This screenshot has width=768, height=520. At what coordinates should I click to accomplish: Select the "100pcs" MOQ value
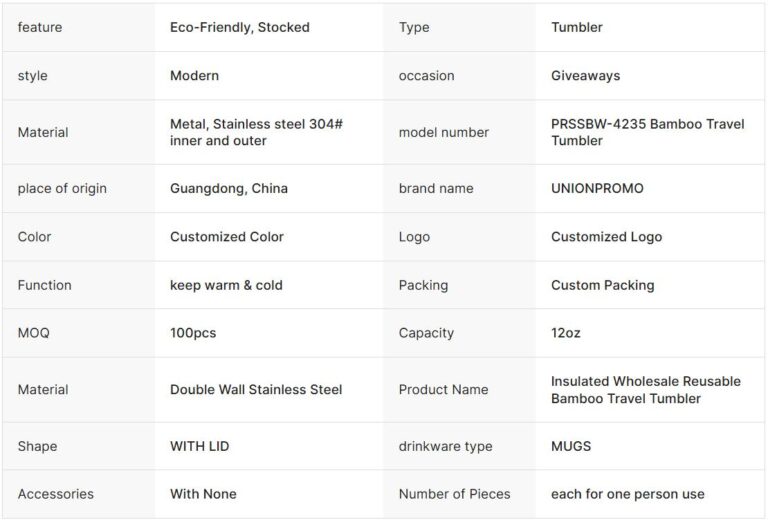tap(195, 333)
